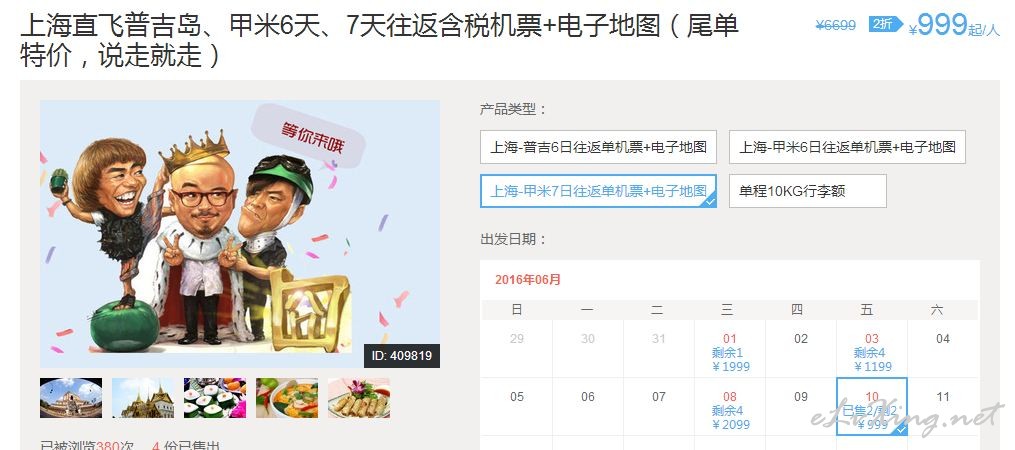View the soup bowl food thumbnail
The width and height of the screenshot is (1015, 450).
click(x=287, y=398)
